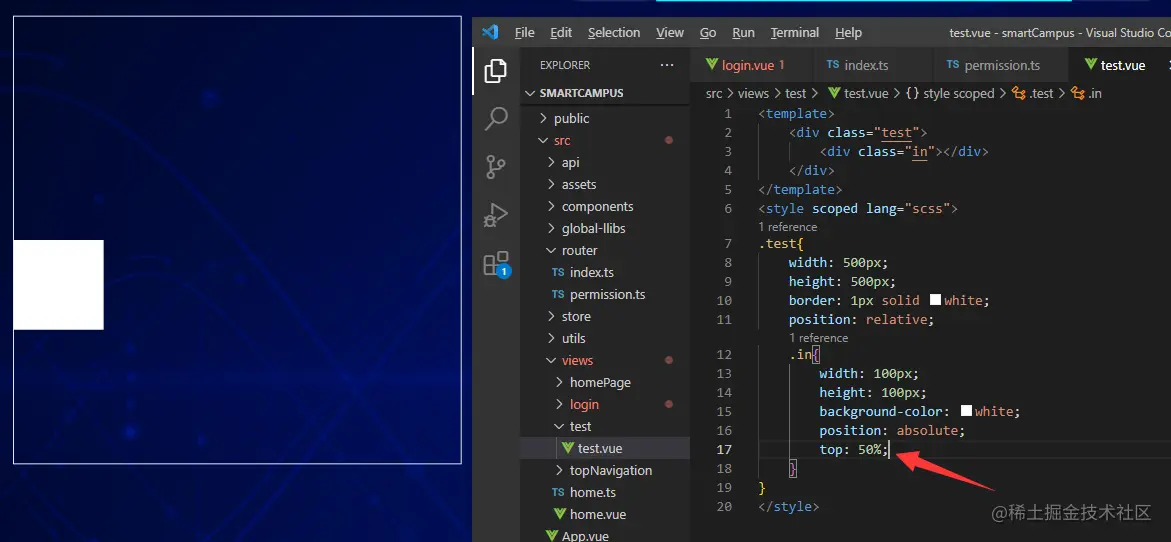
Task: Open the Source Control view
Action: 496,166
